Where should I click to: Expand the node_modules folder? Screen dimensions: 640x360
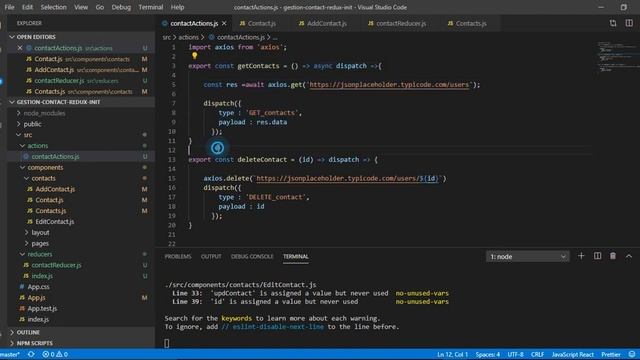coord(44,113)
